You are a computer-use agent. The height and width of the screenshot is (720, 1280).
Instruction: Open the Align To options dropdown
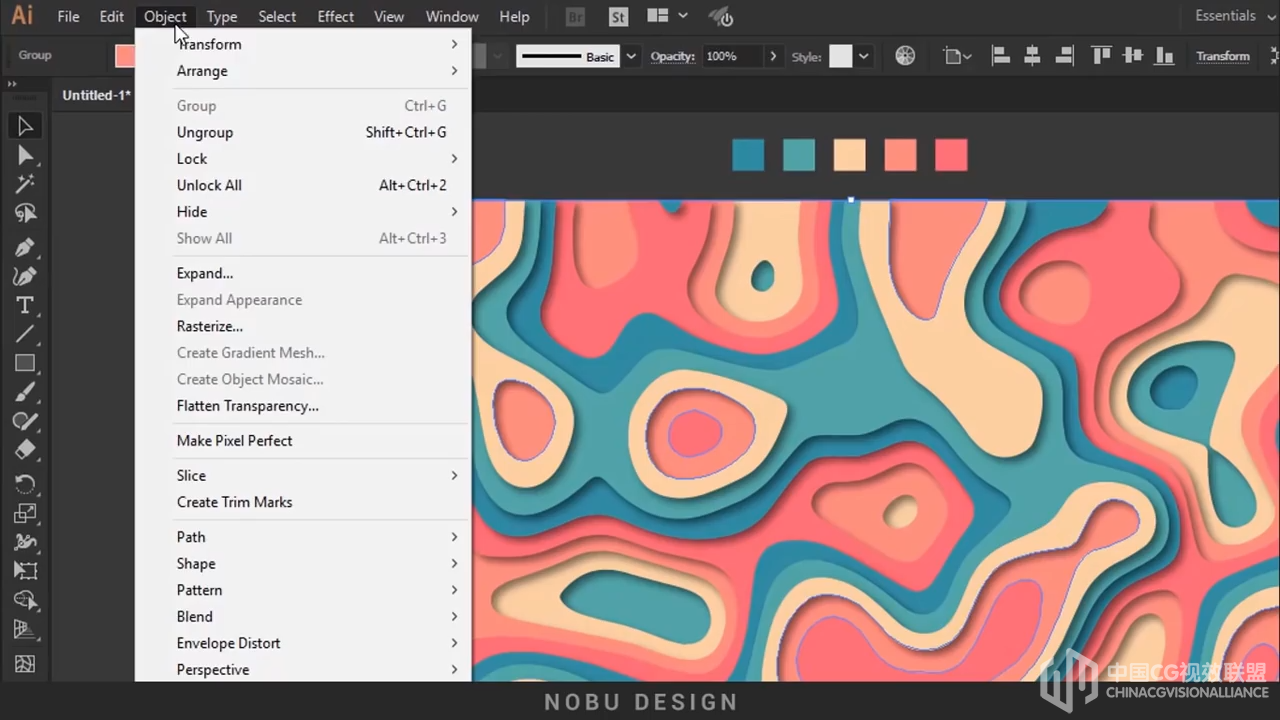(958, 57)
